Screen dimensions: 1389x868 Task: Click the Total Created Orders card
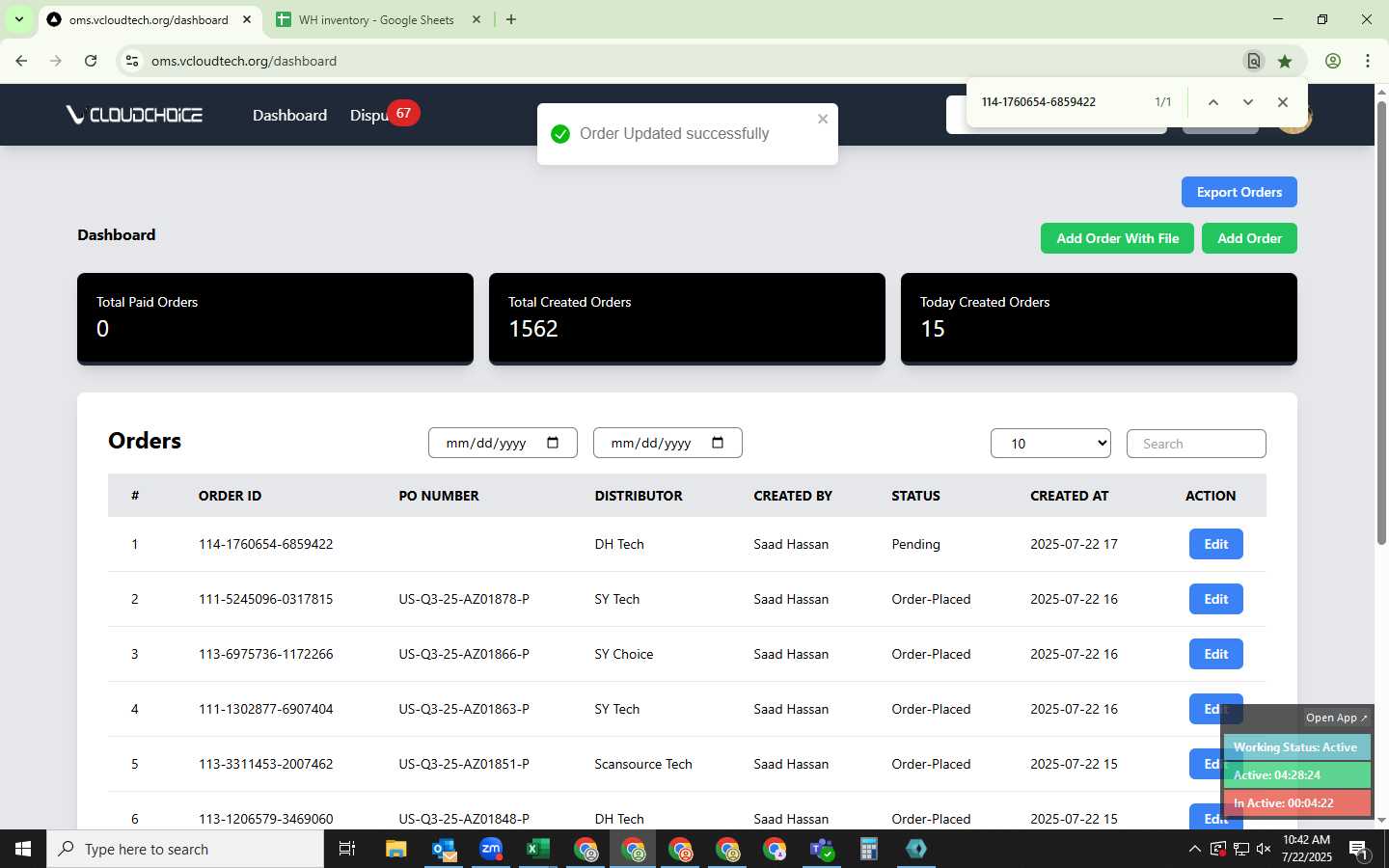coord(687,318)
